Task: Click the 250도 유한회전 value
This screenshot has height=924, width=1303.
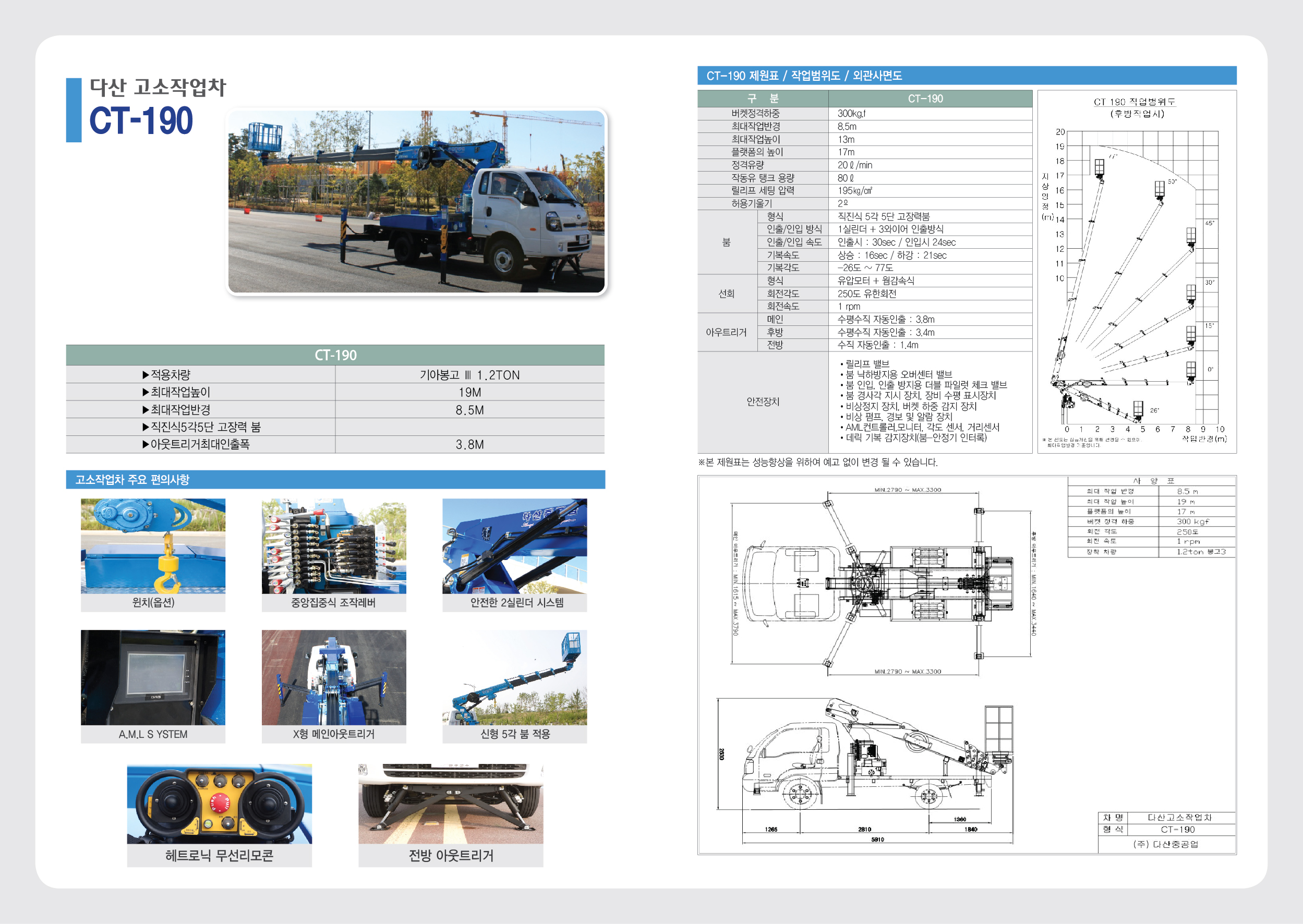Action: coord(866,294)
